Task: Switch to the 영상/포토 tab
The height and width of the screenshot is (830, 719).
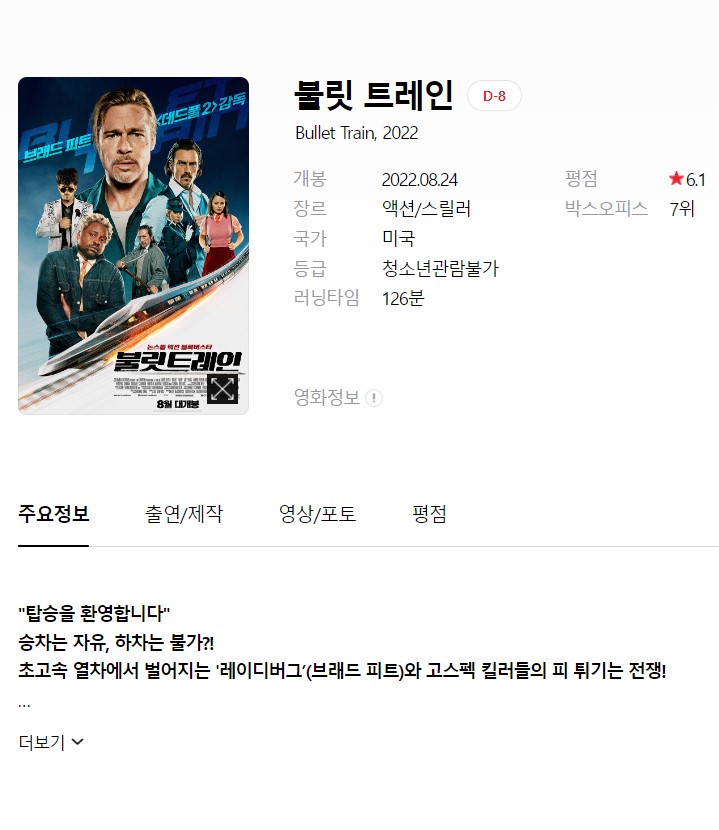Action: pos(317,513)
